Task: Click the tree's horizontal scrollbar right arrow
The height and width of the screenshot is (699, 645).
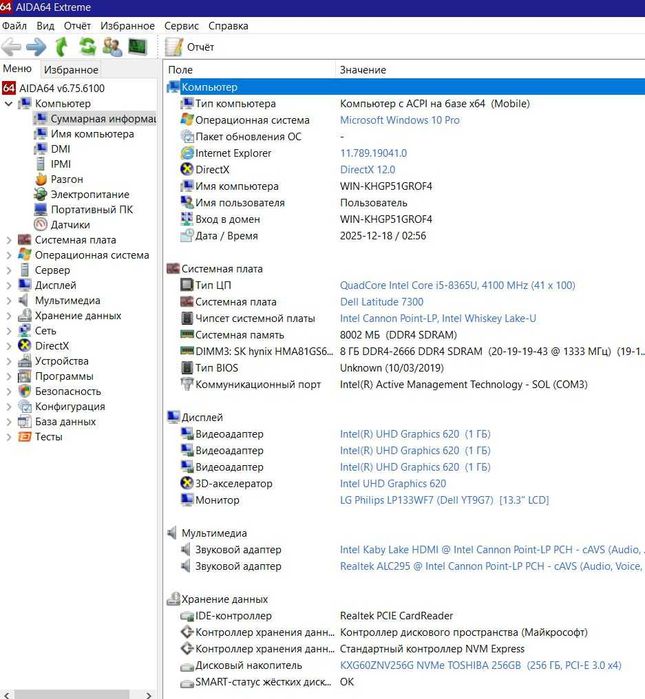Action: [148, 695]
